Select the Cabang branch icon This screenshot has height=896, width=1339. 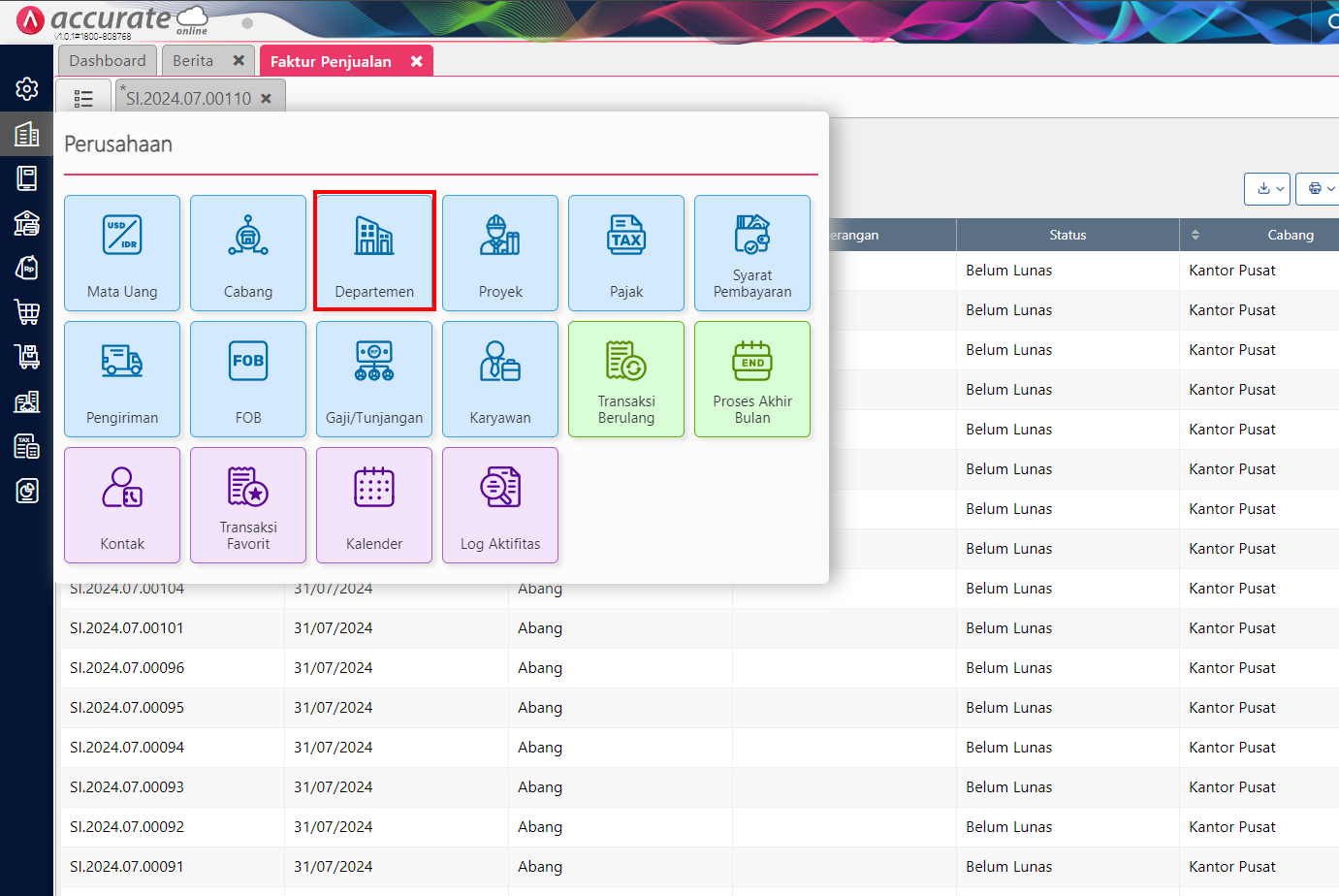[248, 252]
